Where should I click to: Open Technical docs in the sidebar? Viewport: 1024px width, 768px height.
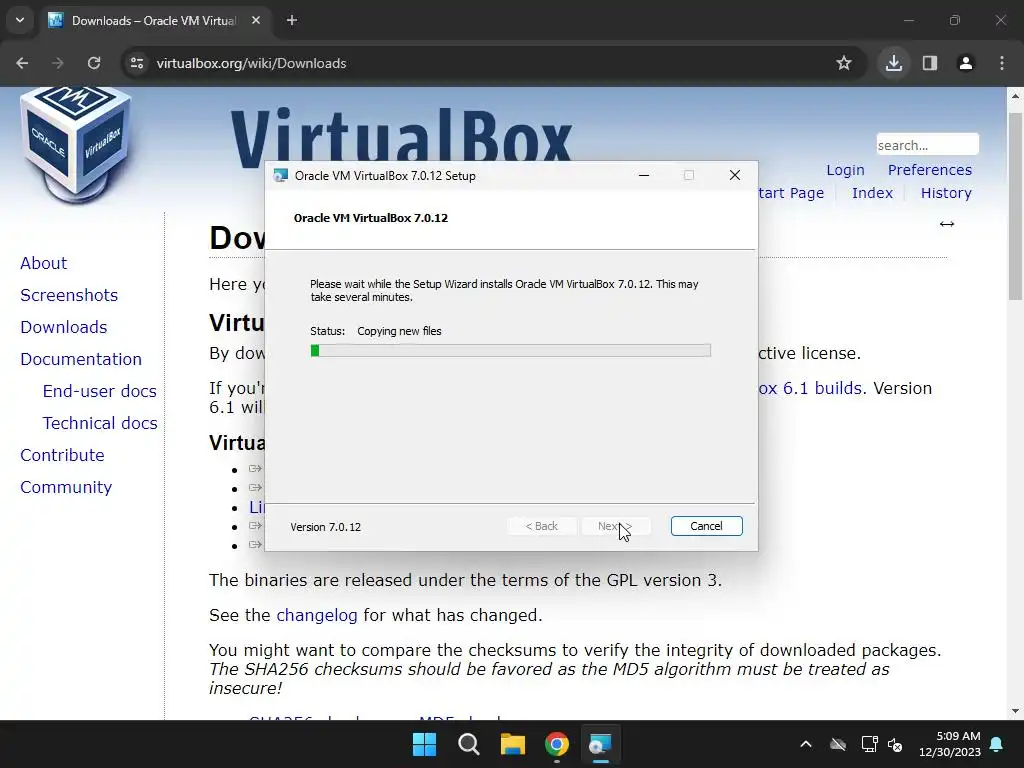pos(100,423)
